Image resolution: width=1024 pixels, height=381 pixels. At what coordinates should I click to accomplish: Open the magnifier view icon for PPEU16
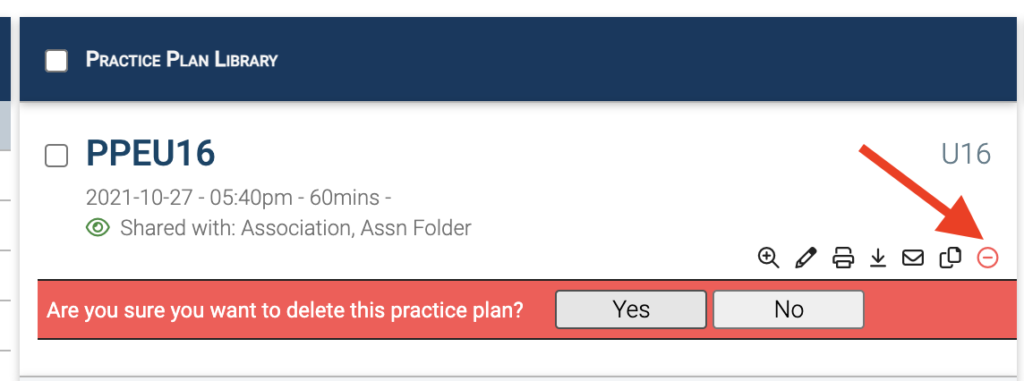[769, 257]
